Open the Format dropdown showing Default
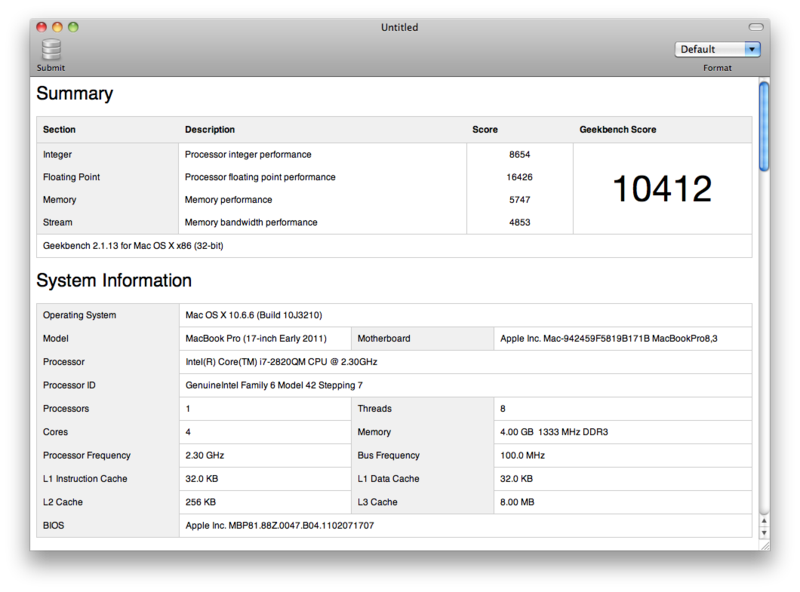This screenshot has height=592, width=800. click(717, 49)
